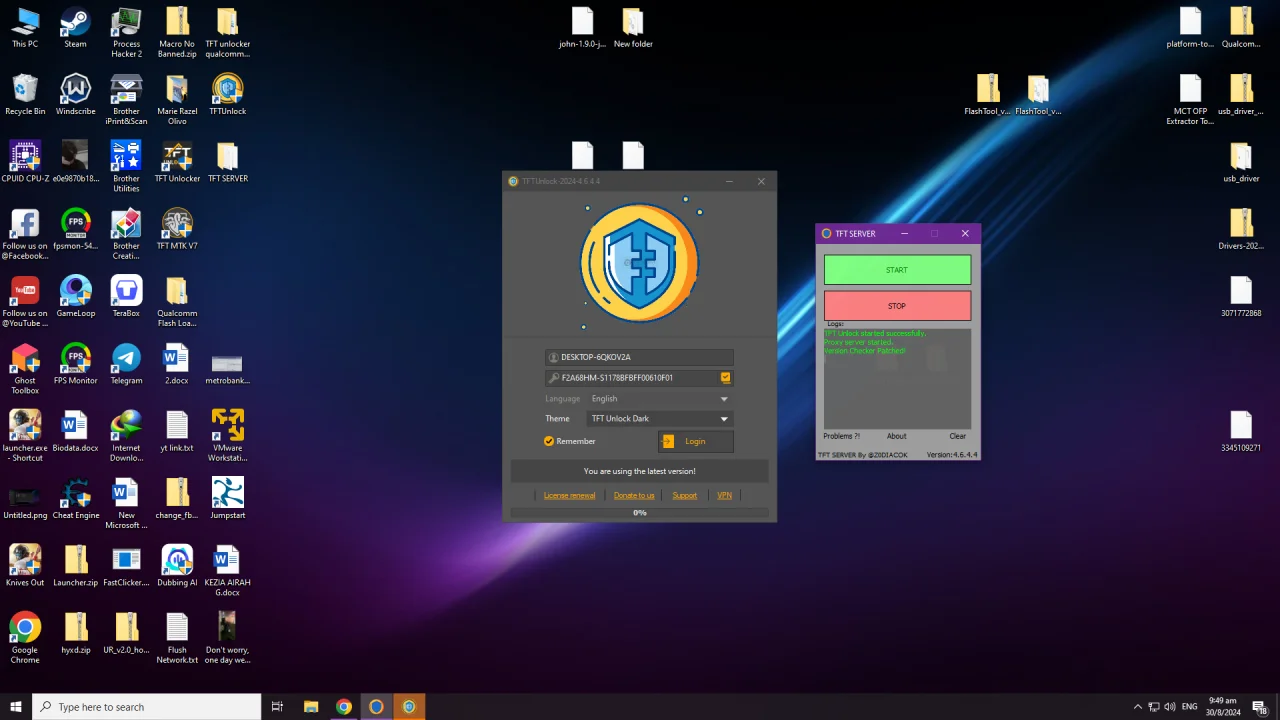Select the Windscribe desktop icon
The height and width of the screenshot is (720, 1280).
click(75, 95)
